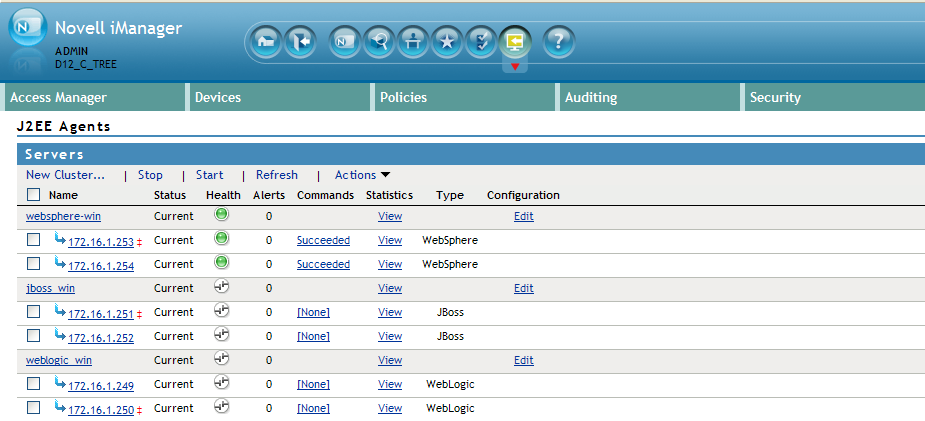Viewport: 925px width, 421px height.
Task: Open the View Objects magnifier icon
Action: 379,42
